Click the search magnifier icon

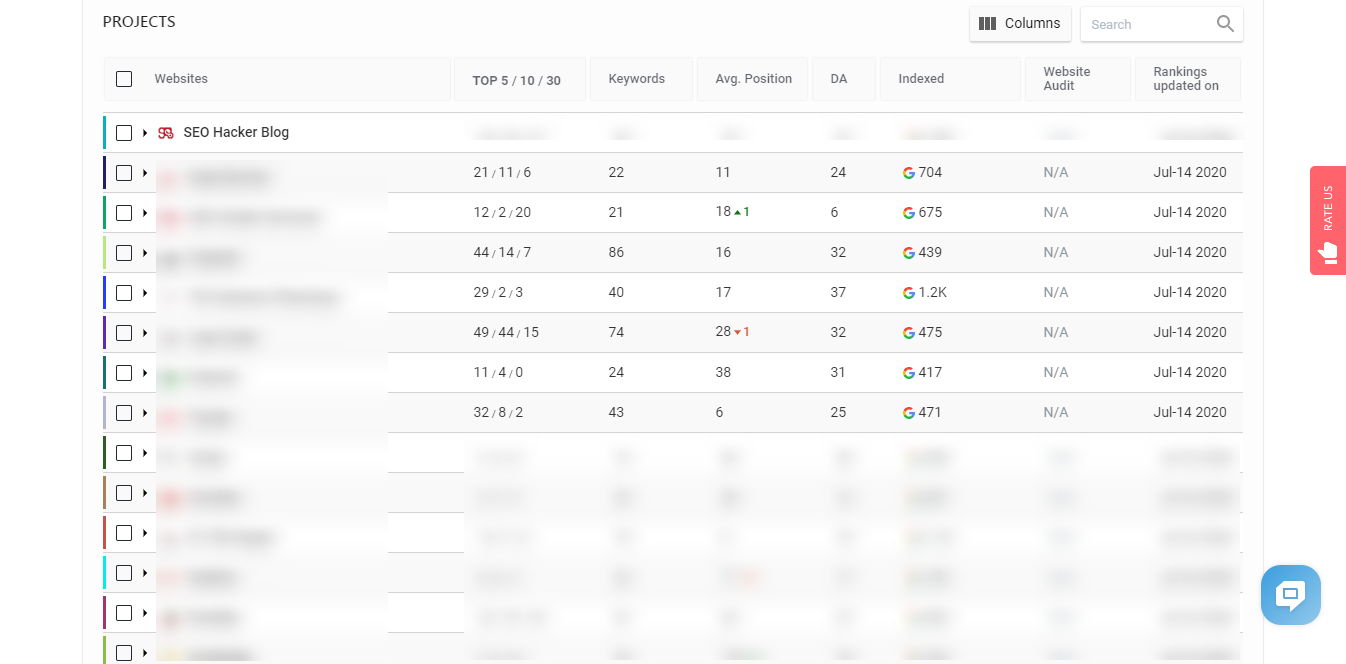click(x=1225, y=24)
